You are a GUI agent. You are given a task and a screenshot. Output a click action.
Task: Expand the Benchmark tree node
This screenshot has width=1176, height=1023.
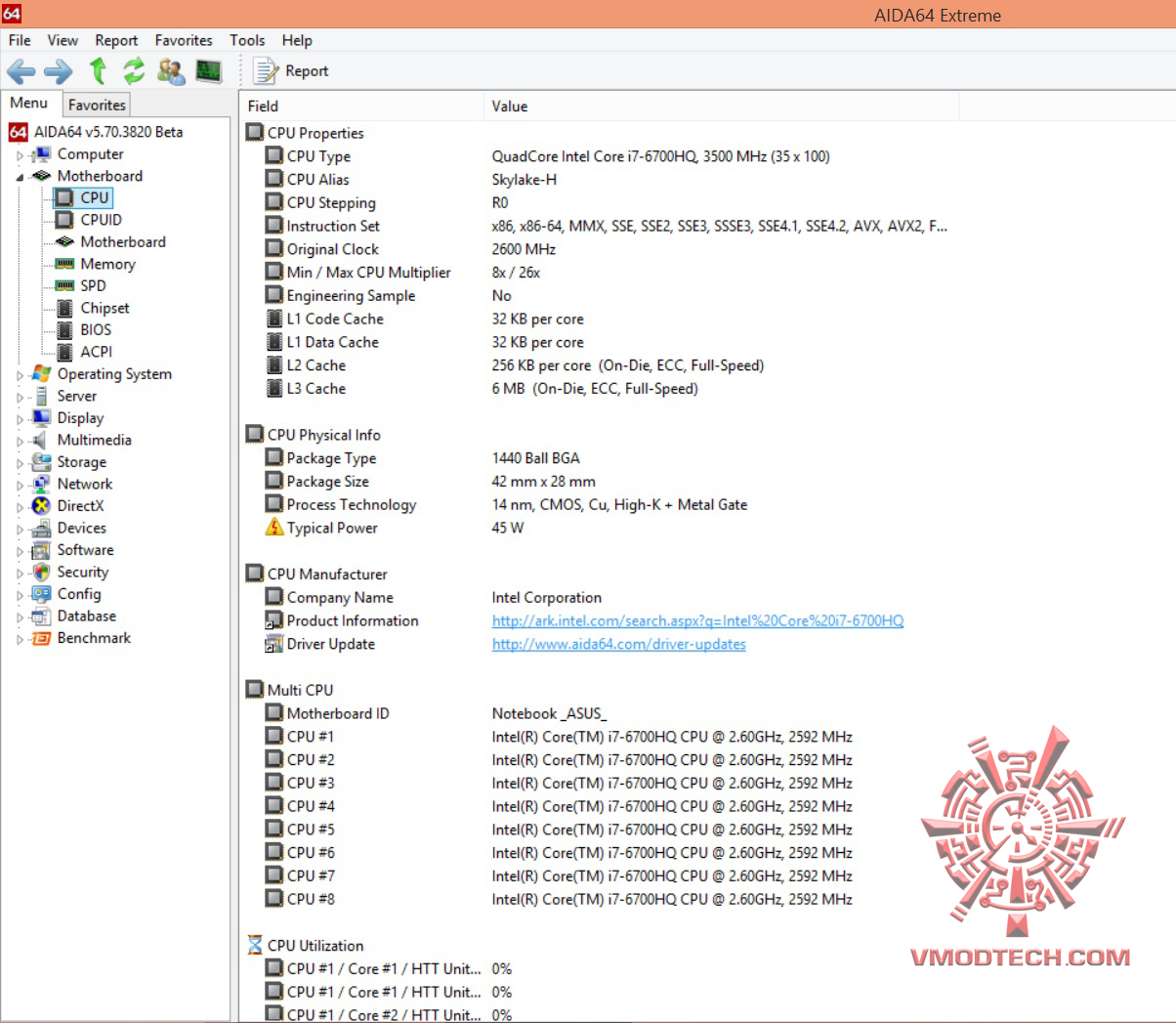click(x=20, y=639)
